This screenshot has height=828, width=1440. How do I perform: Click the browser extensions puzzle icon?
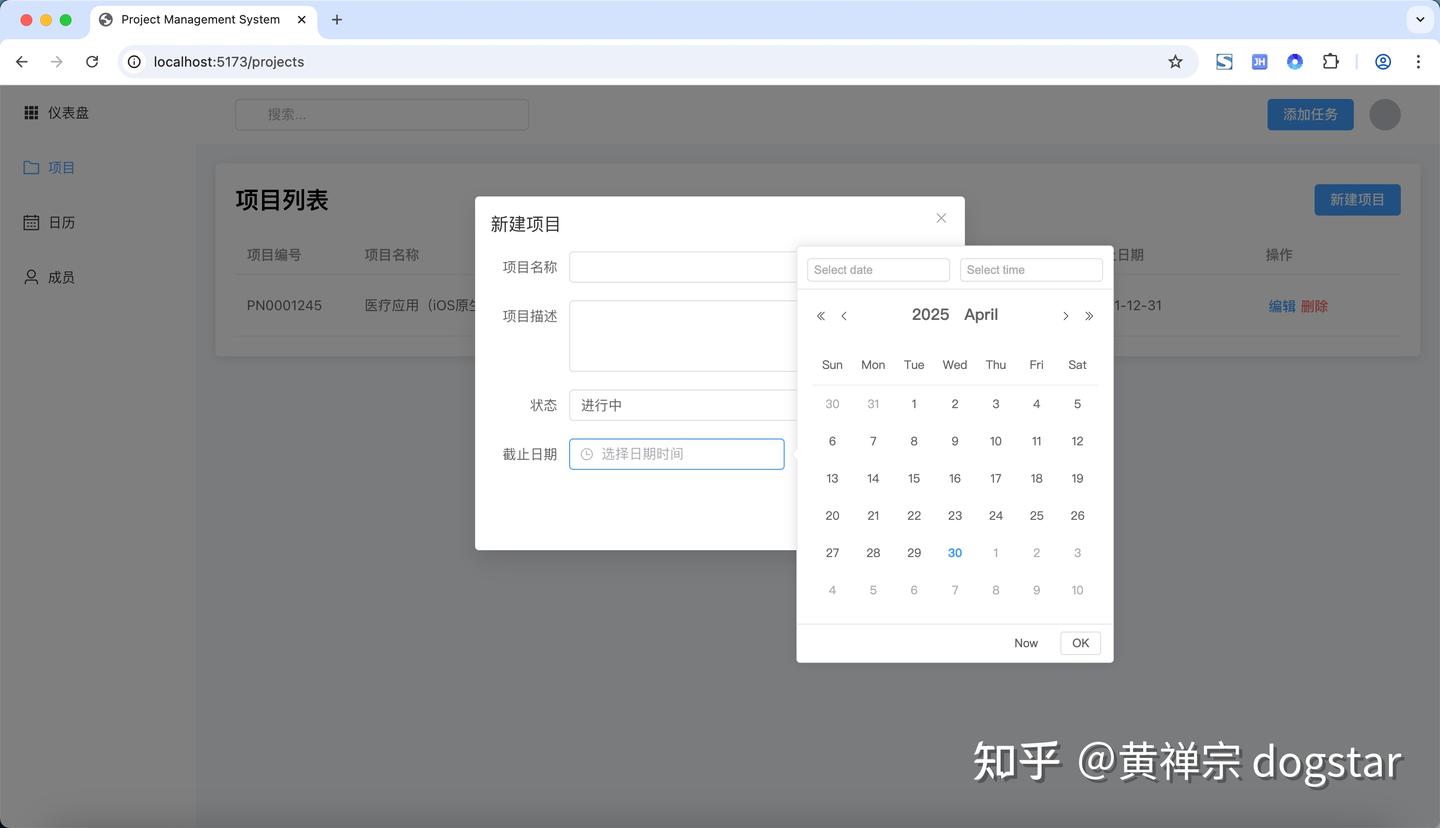pos(1331,61)
